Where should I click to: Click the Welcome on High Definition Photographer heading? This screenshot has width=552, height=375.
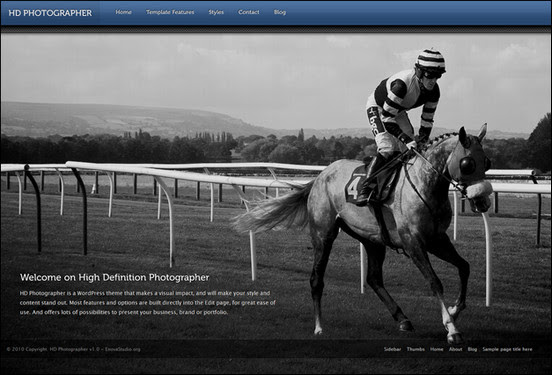114,277
